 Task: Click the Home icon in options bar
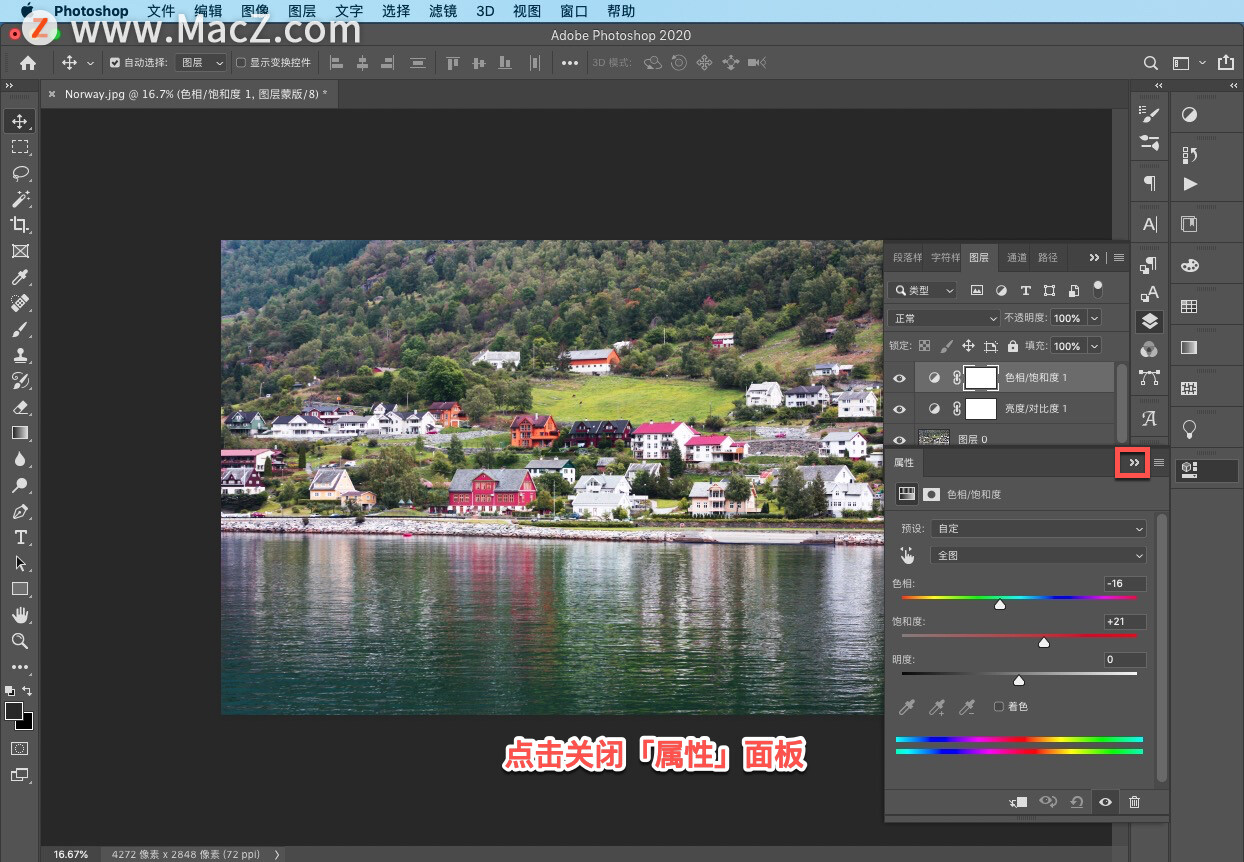28,63
